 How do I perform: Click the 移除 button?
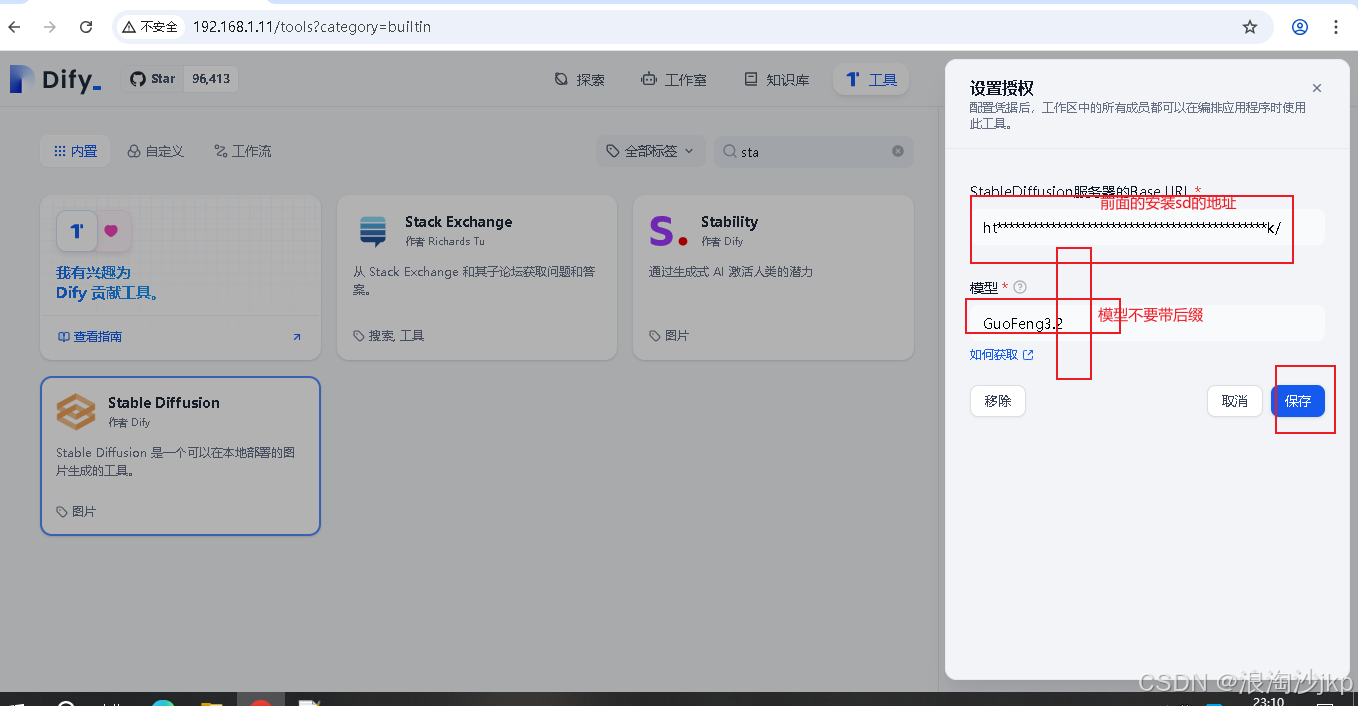click(998, 401)
